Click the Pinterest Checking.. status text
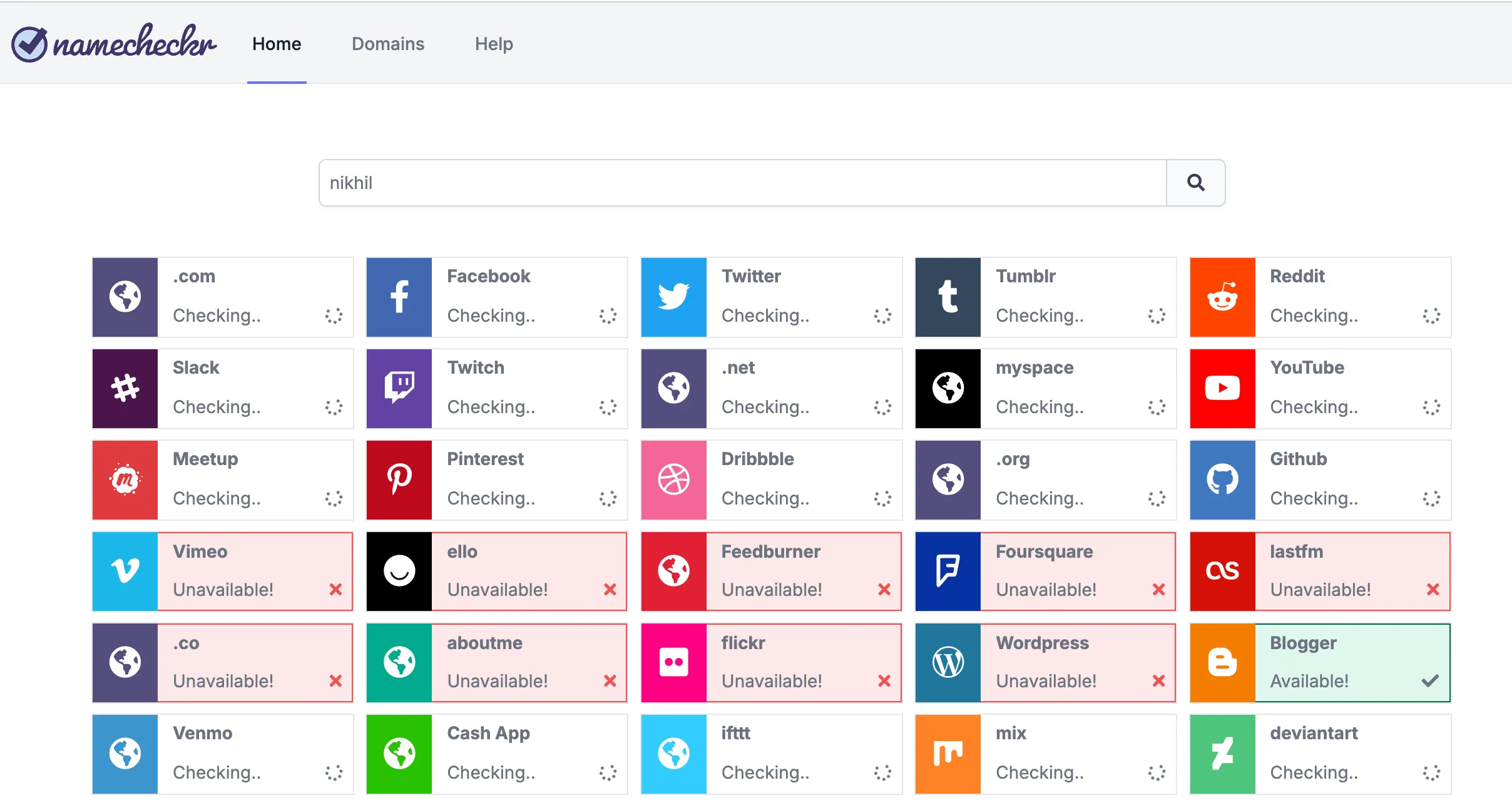This screenshot has width=1512, height=805. 491,498
